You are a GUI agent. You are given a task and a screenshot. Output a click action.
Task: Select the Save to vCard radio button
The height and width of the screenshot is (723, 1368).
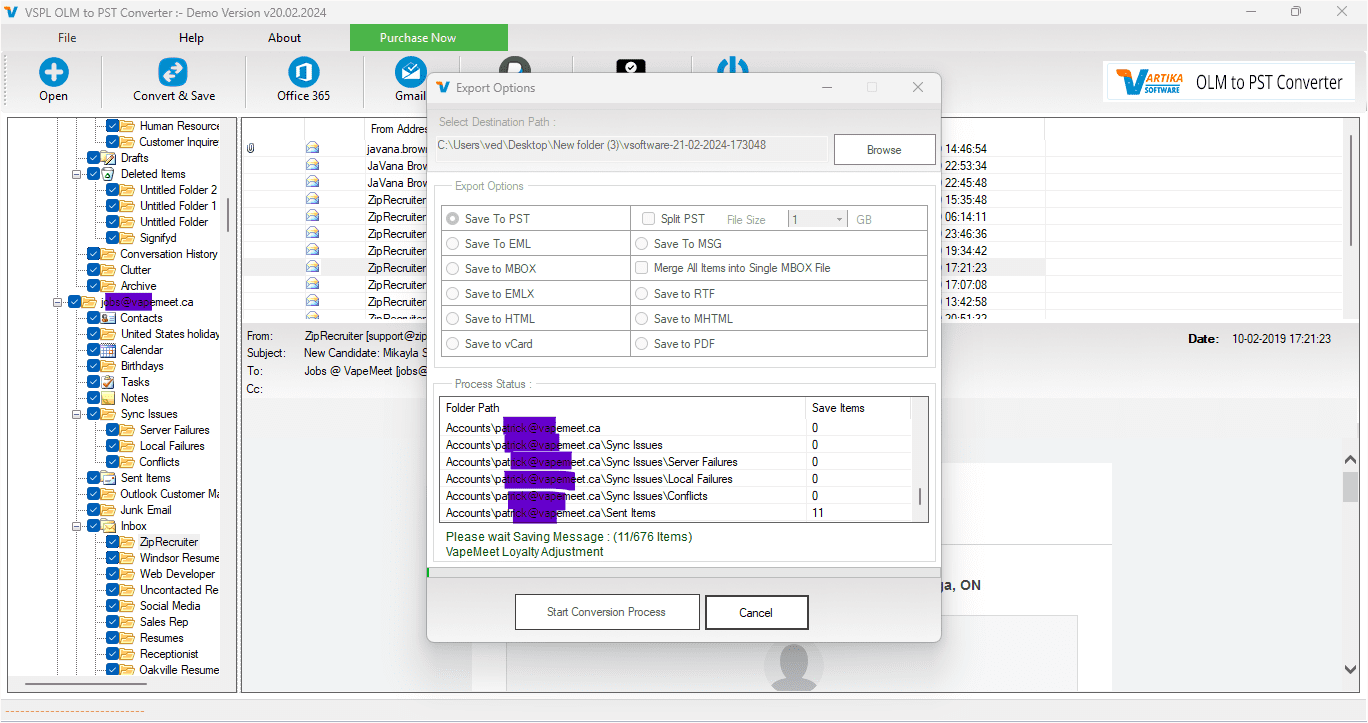coord(453,343)
